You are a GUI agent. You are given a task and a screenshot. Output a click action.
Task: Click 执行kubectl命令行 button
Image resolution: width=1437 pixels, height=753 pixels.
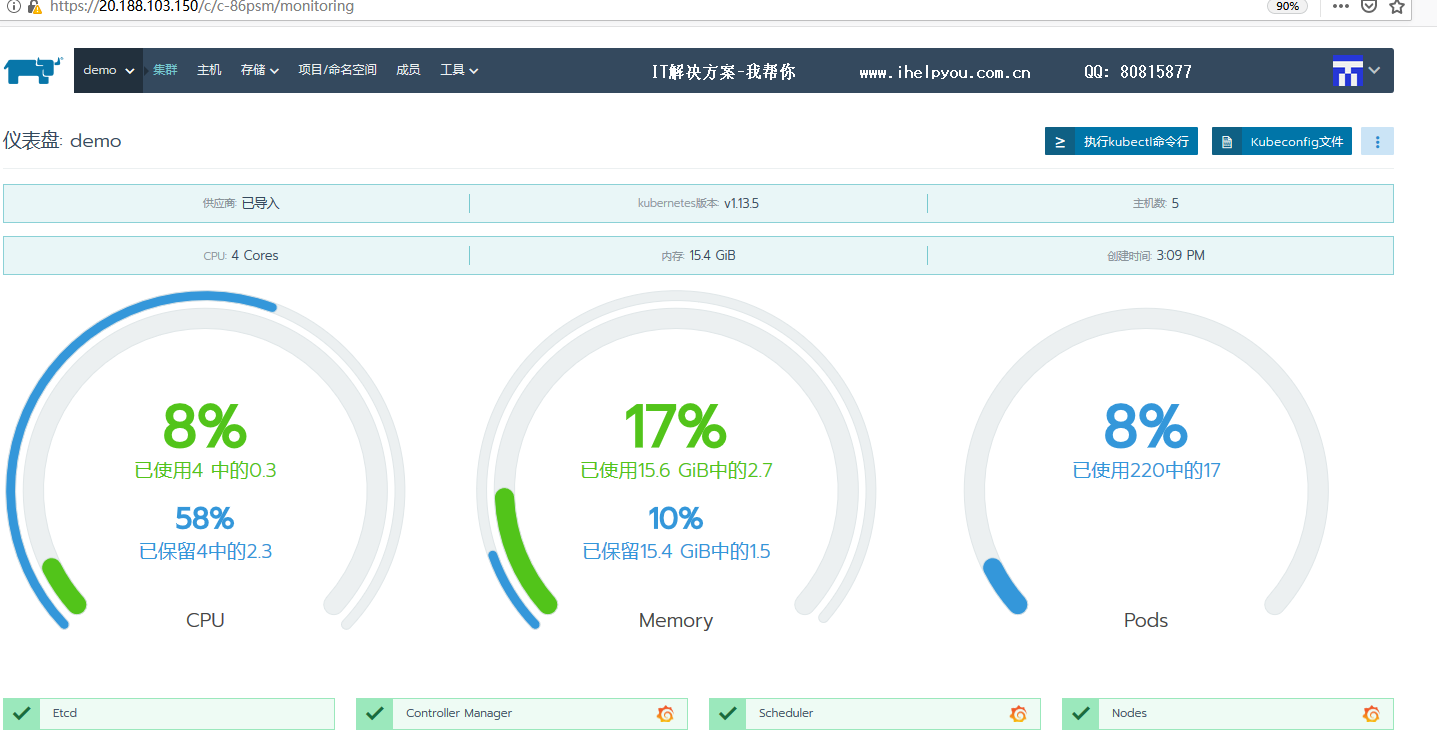tap(1121, 142)
